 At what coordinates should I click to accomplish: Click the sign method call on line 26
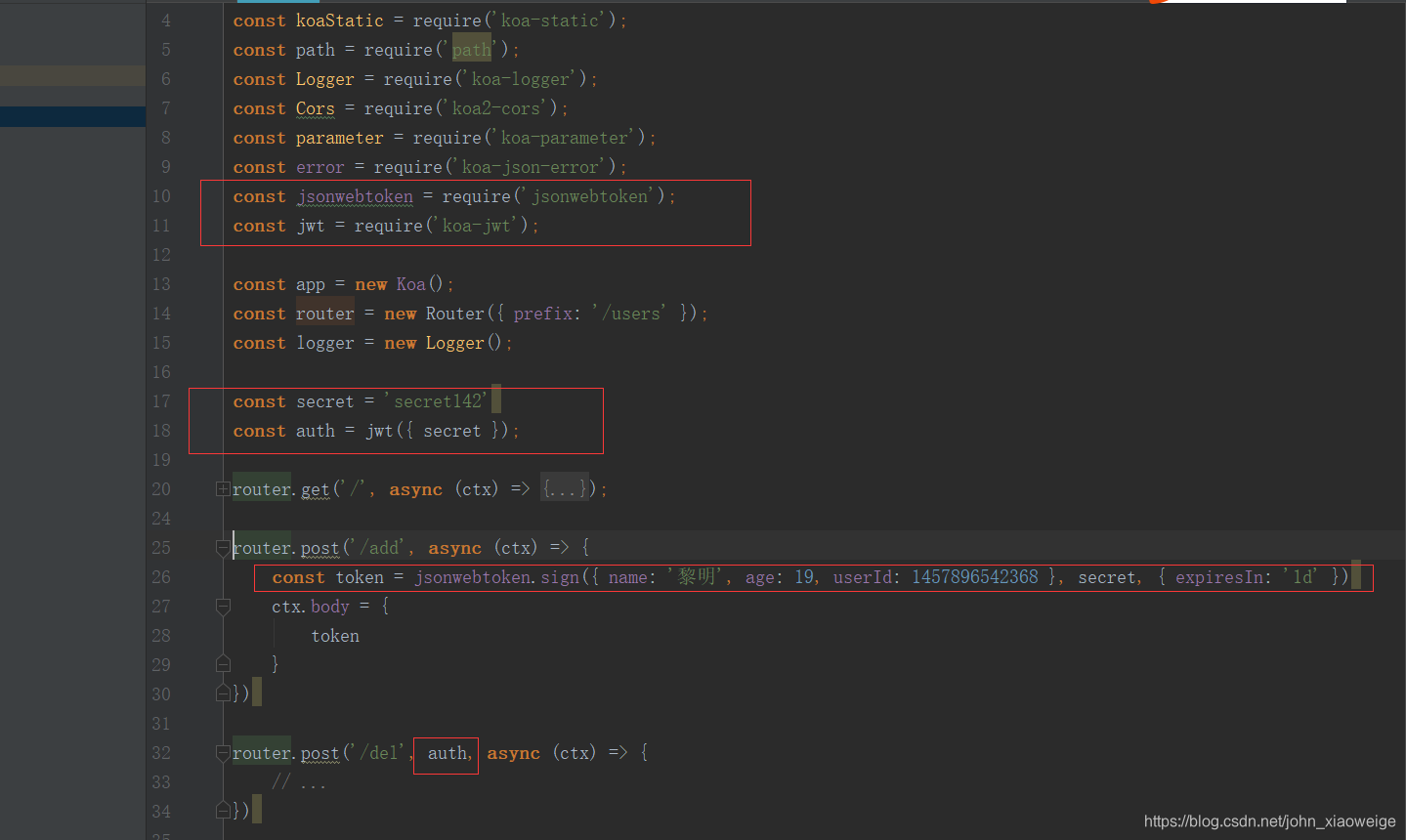coord(560,577)
